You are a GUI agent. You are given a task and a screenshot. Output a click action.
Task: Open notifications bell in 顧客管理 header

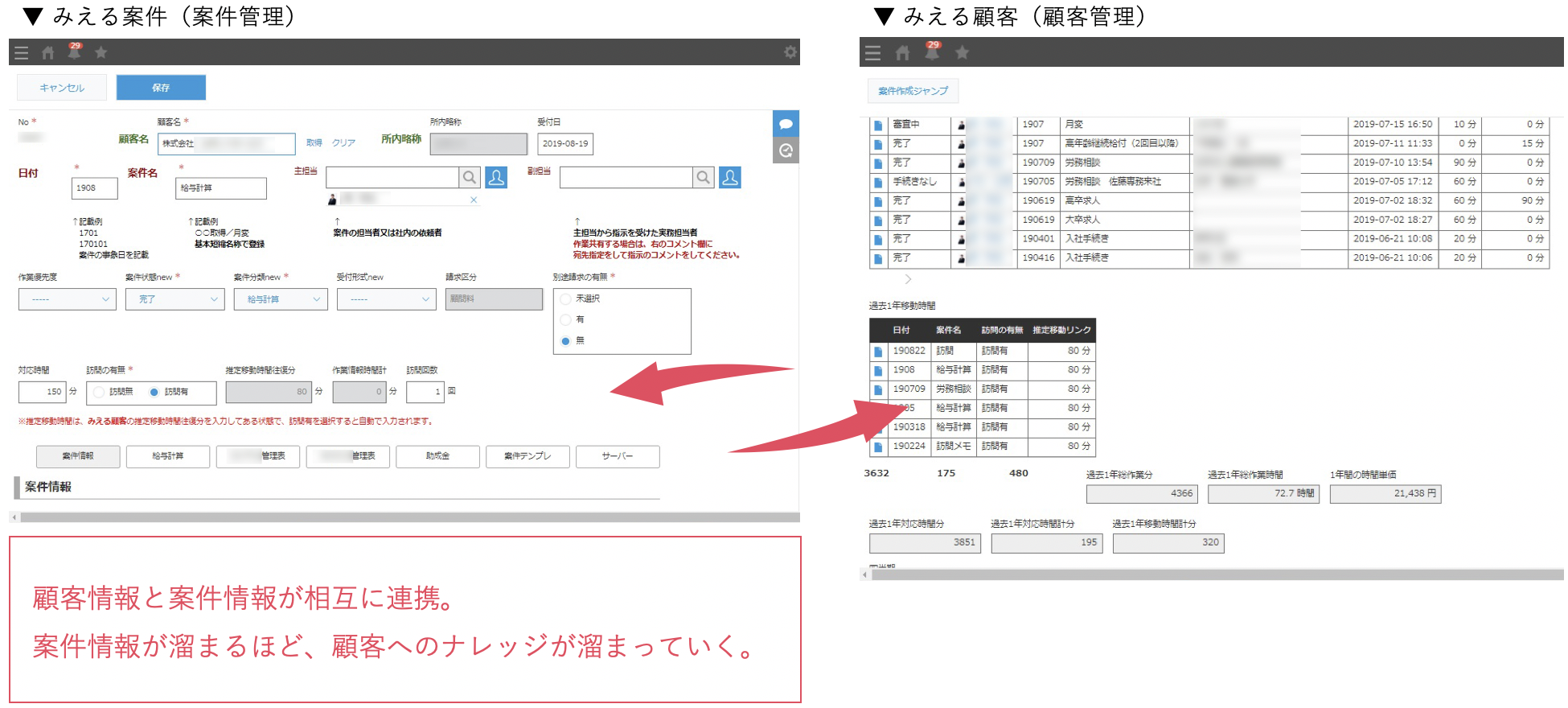click(x=932, y=53)
